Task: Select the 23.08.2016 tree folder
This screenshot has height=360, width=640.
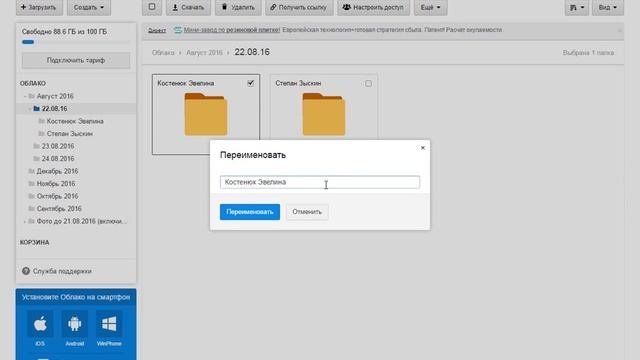Action: pyautogui.click(x=58, y=146)
